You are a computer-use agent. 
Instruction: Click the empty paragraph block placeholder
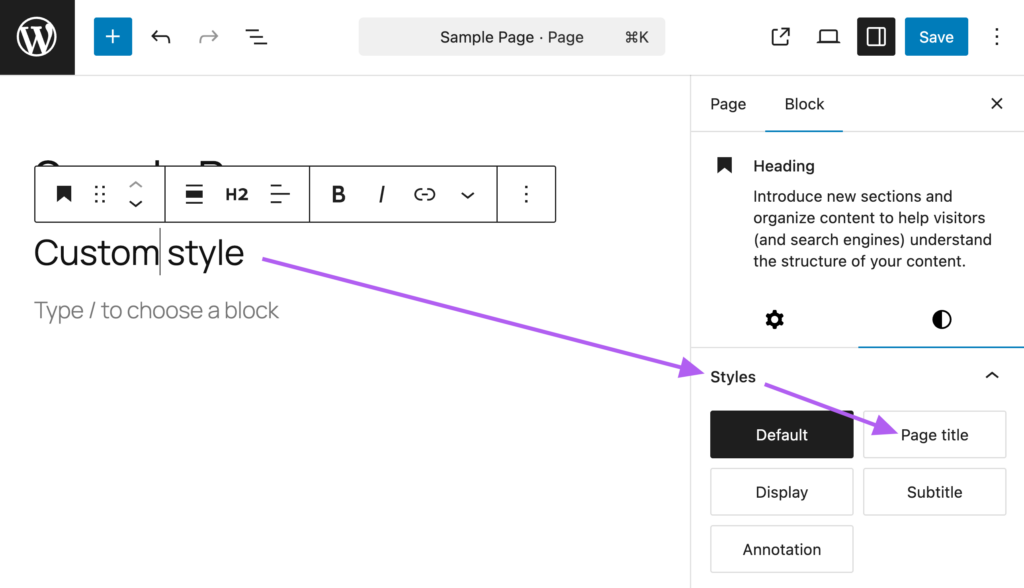tap(157, 310)
